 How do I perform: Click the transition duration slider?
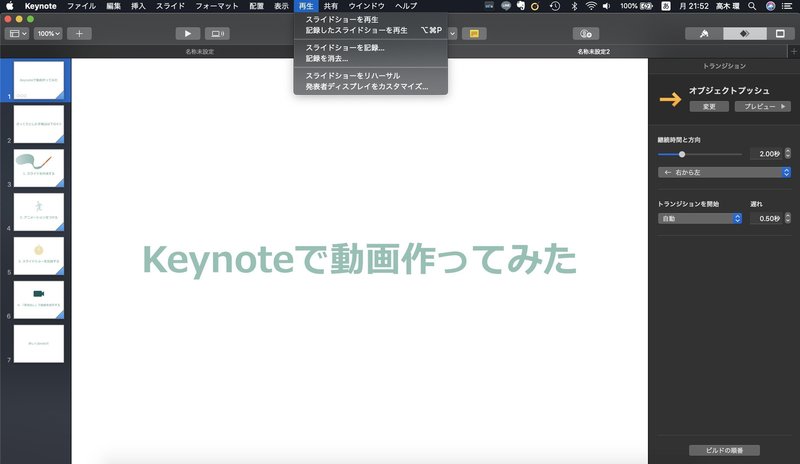[699, 154]
